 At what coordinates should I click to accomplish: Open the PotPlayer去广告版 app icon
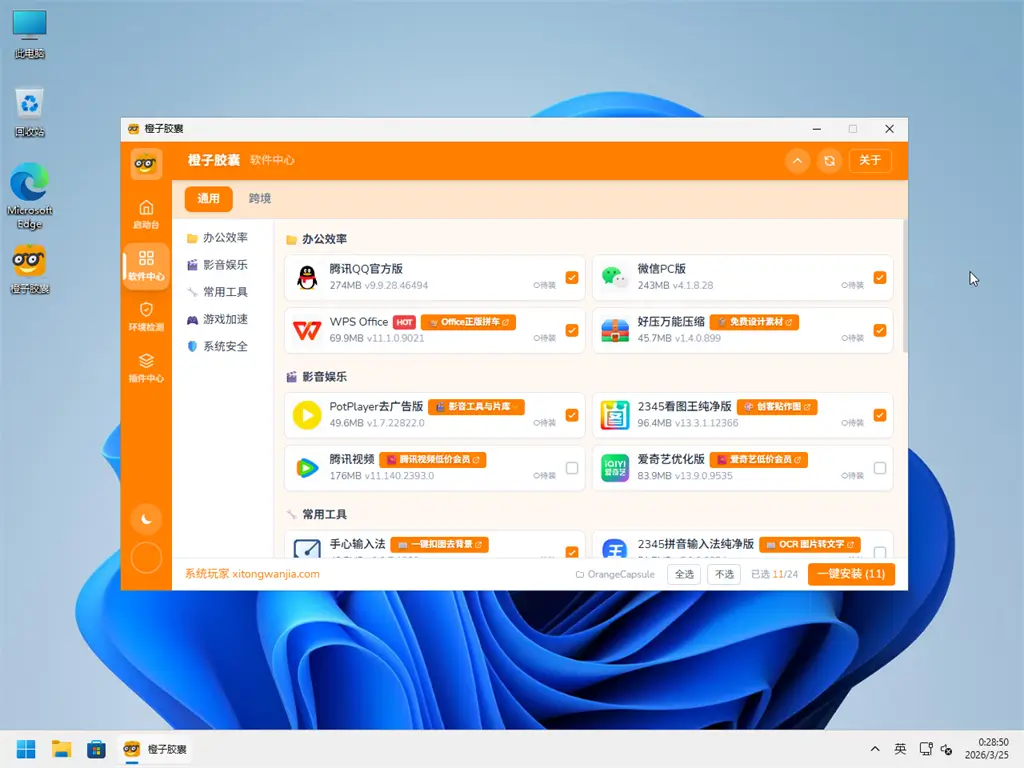305,415
